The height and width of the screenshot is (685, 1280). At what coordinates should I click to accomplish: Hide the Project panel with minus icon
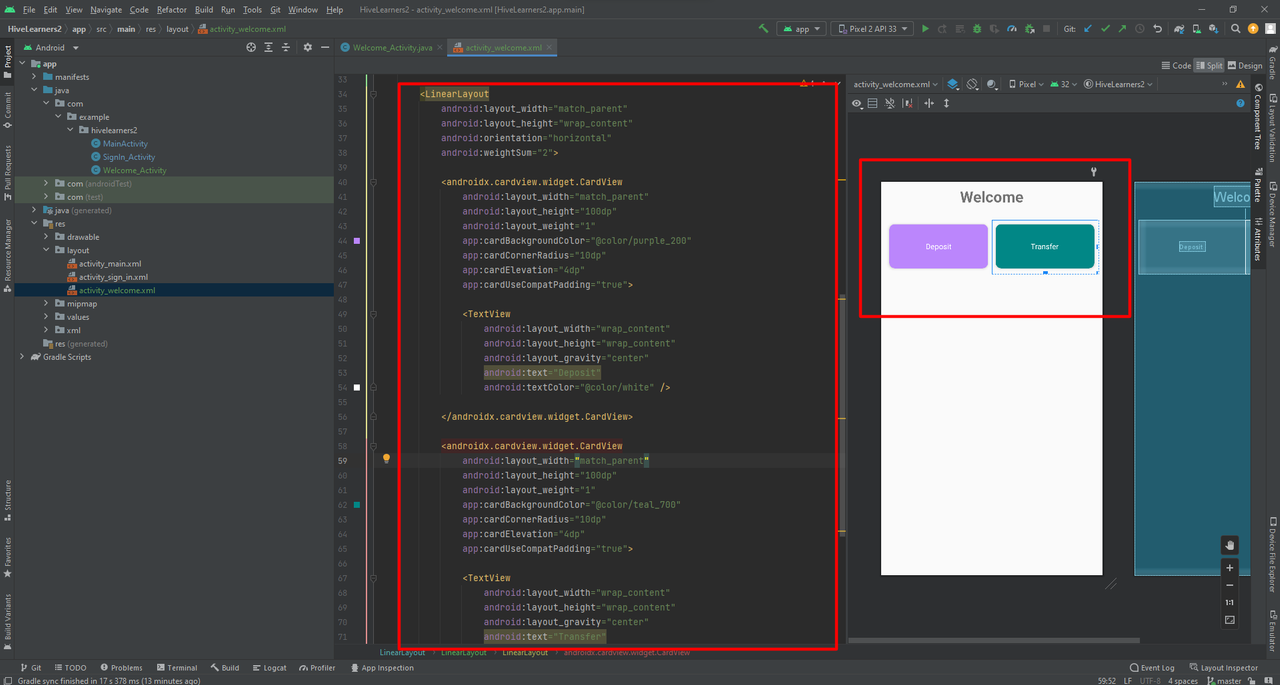[325, 47]
